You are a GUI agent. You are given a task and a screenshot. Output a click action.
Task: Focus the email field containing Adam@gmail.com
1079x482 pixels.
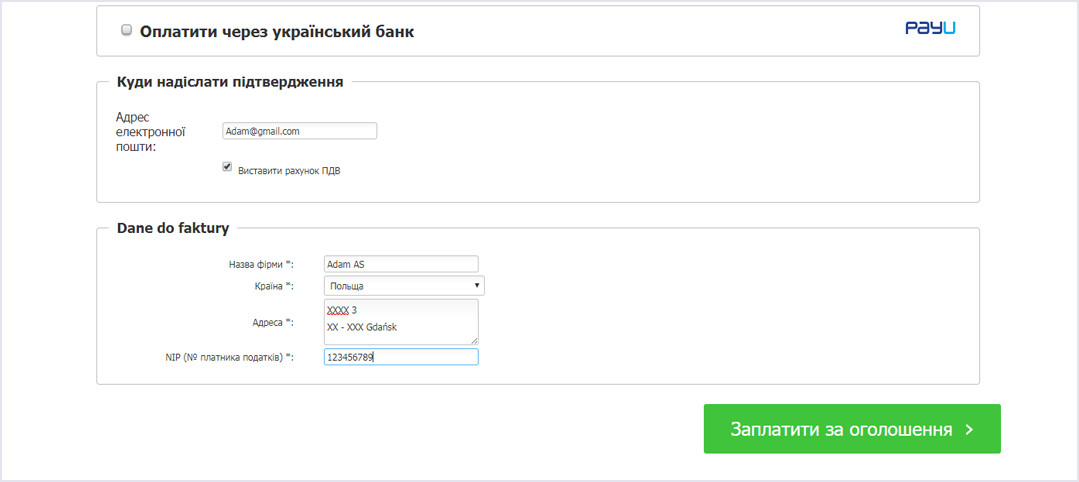pyautogui.click(x=299, y=131)
